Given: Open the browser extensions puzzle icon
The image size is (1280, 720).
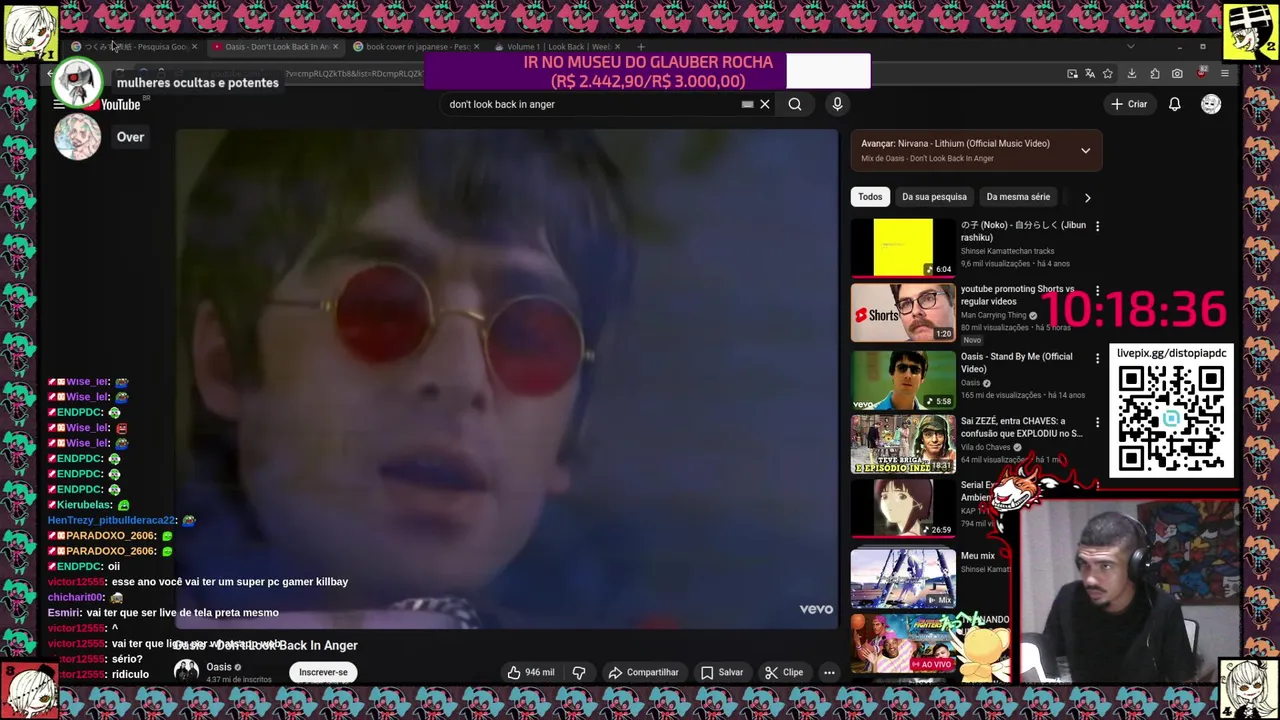Looking at the screenshot, I should point(1155,74).
